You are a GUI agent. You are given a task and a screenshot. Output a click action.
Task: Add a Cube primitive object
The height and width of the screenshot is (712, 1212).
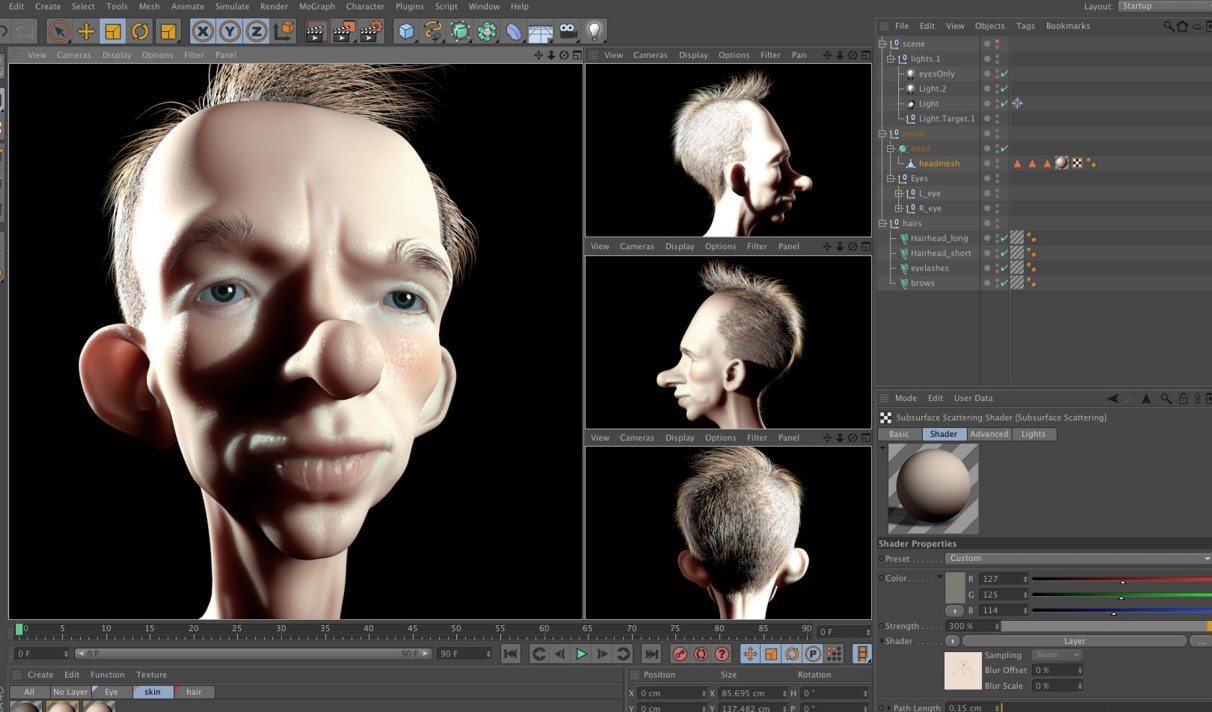coord(406,32)
